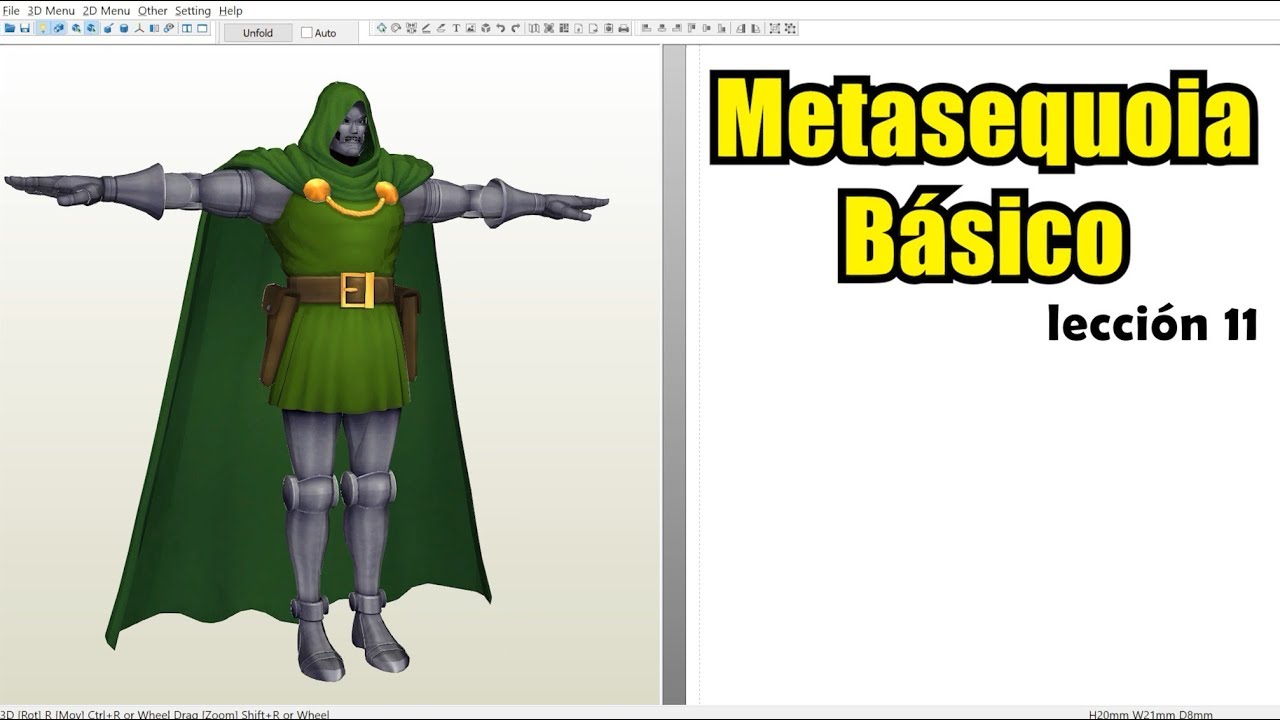Select the Join/Disjoin faces tool
This screenshot has height=720, width=1280.
click(411, 28)
